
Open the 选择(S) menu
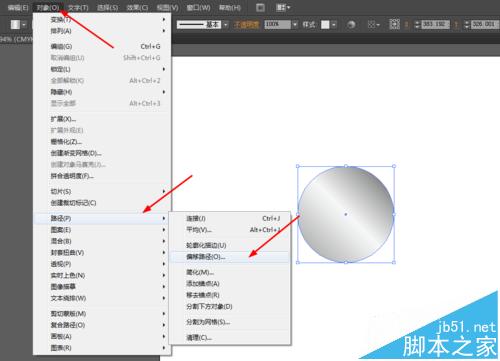tap(107, 7)
